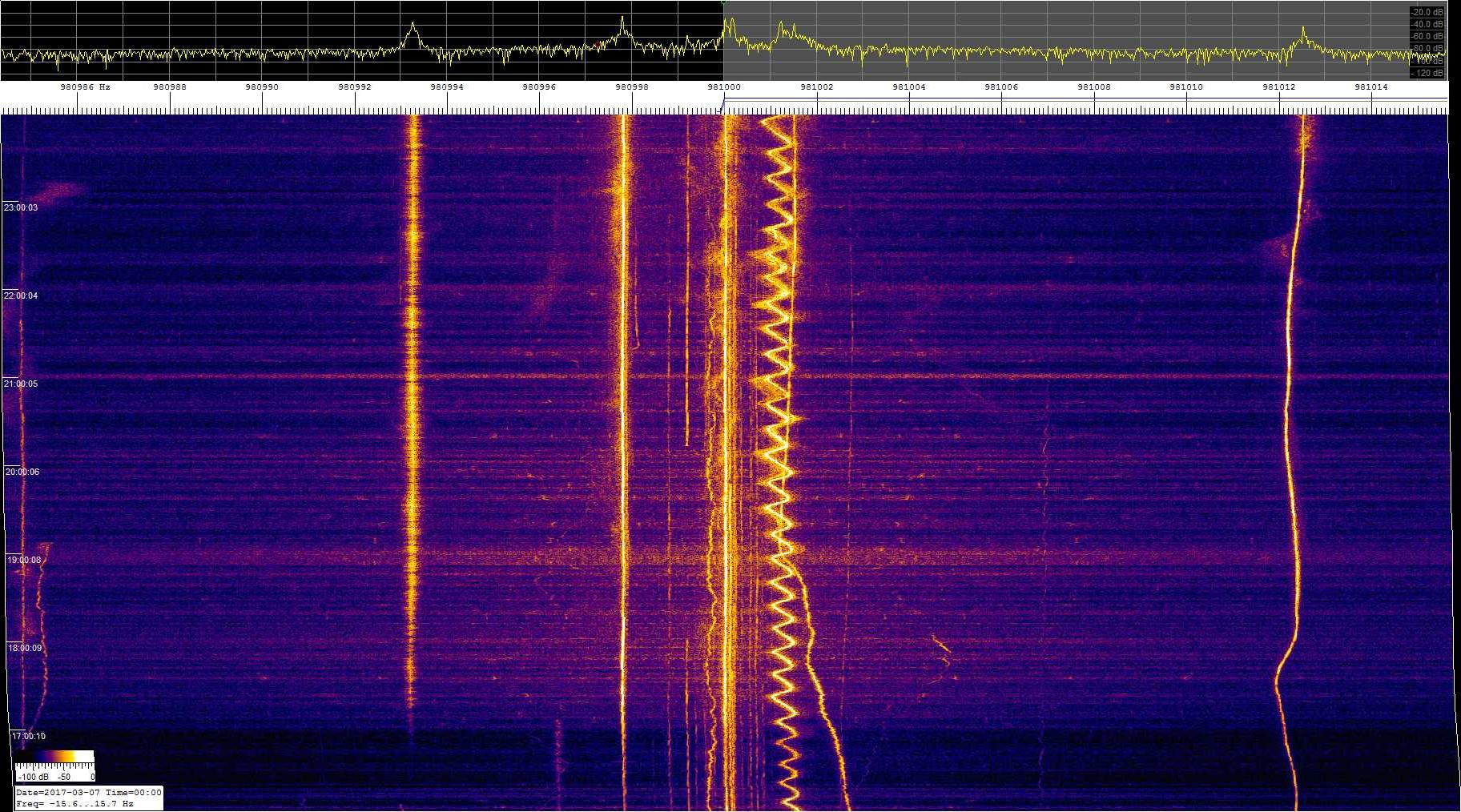1461x812 pixels.
Task: Click the waterfall color palette gradient bar
Action: (54, 757)
